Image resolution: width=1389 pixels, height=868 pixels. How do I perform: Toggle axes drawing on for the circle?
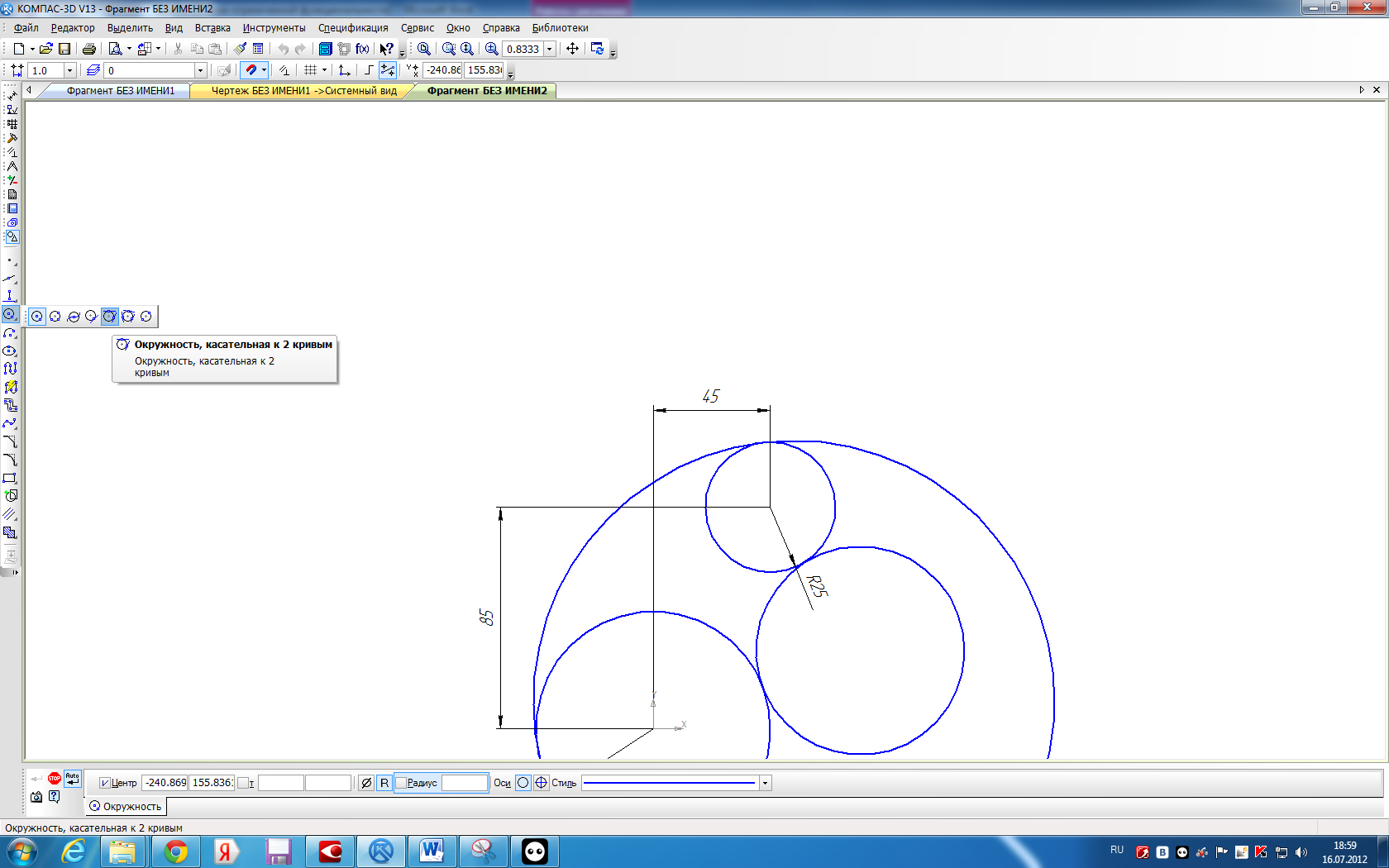point(541,783)
